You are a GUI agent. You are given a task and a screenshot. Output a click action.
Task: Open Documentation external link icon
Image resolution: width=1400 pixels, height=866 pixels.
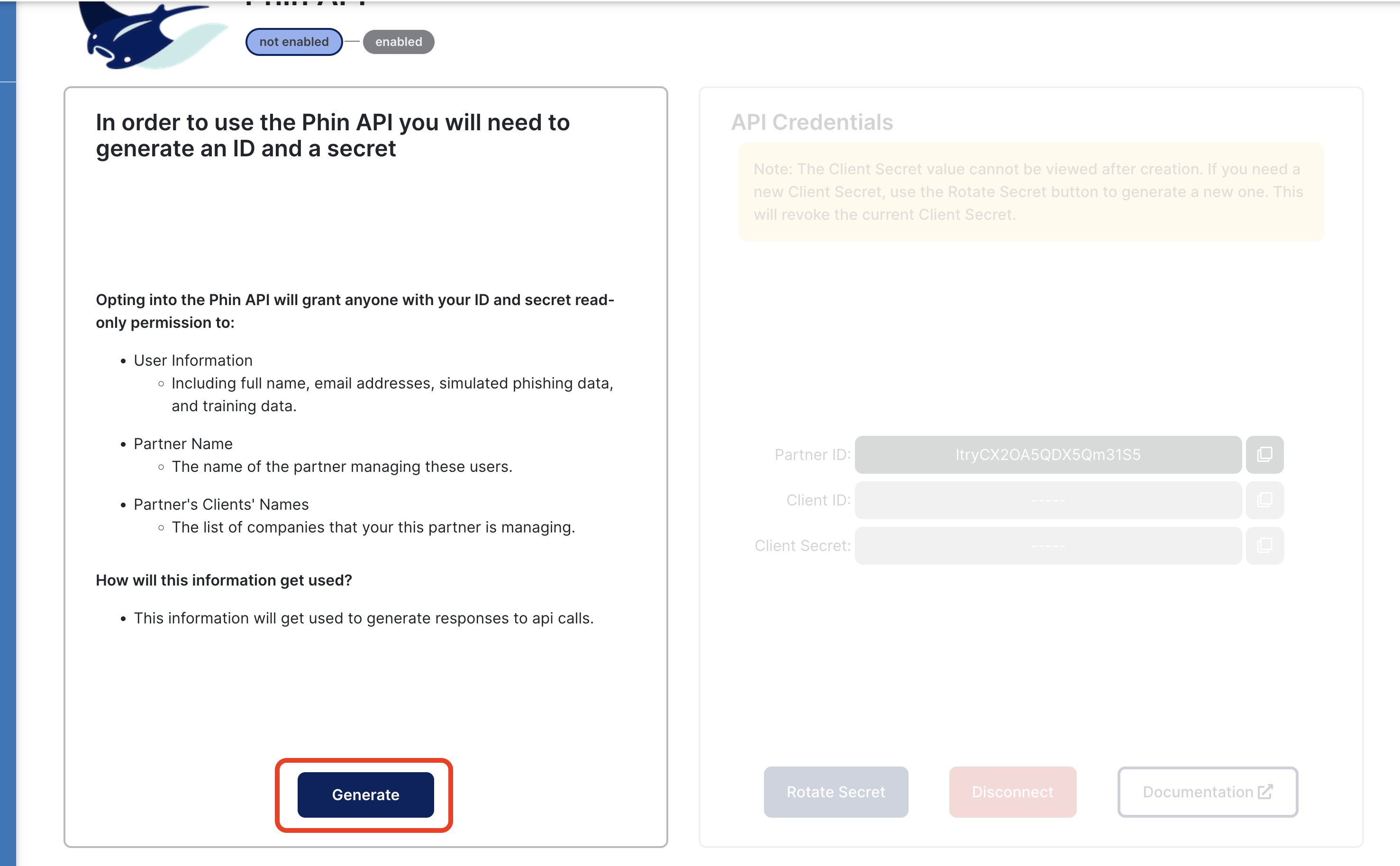coord(1265,792)
